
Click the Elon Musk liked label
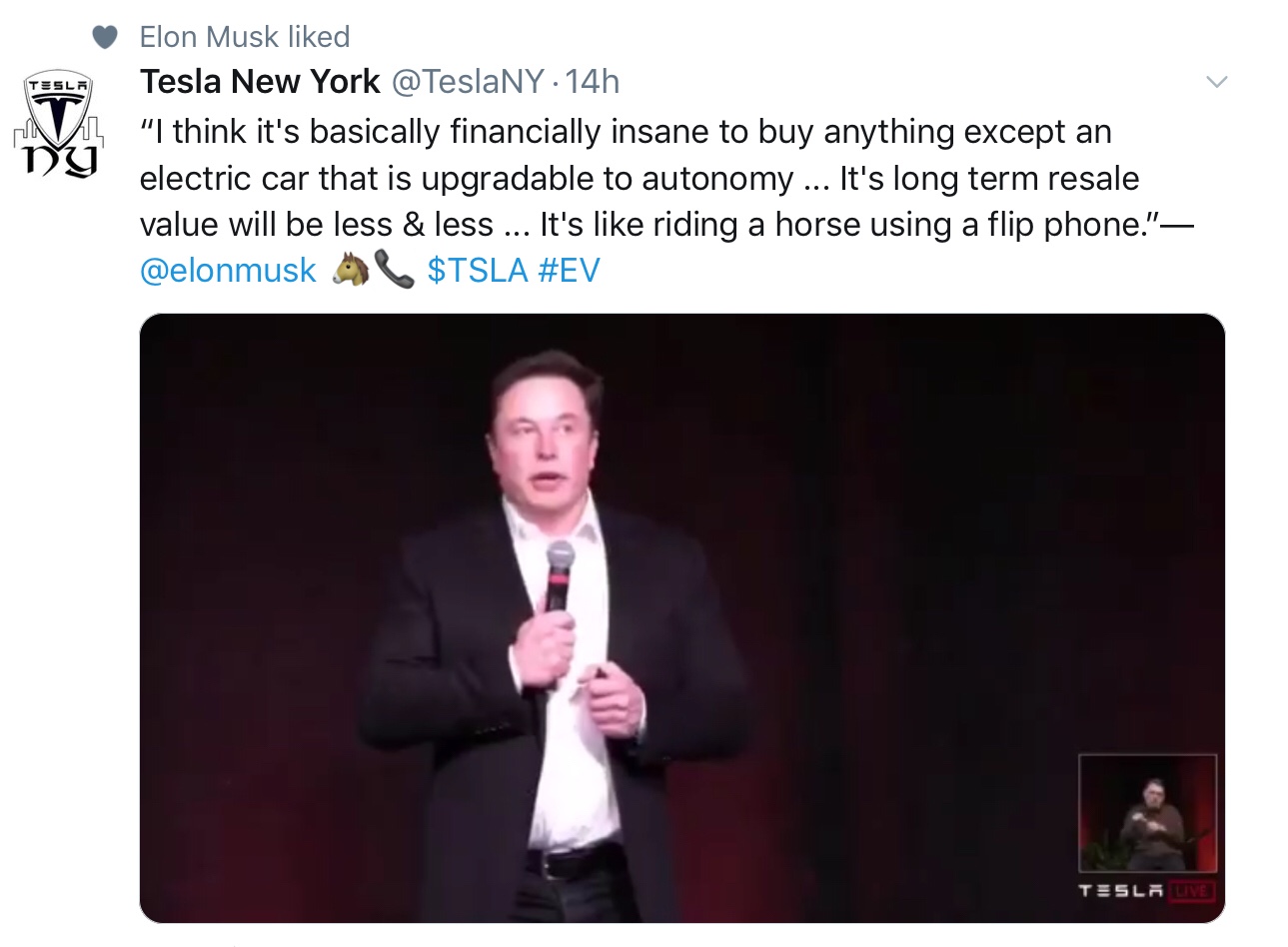(245, 37)
